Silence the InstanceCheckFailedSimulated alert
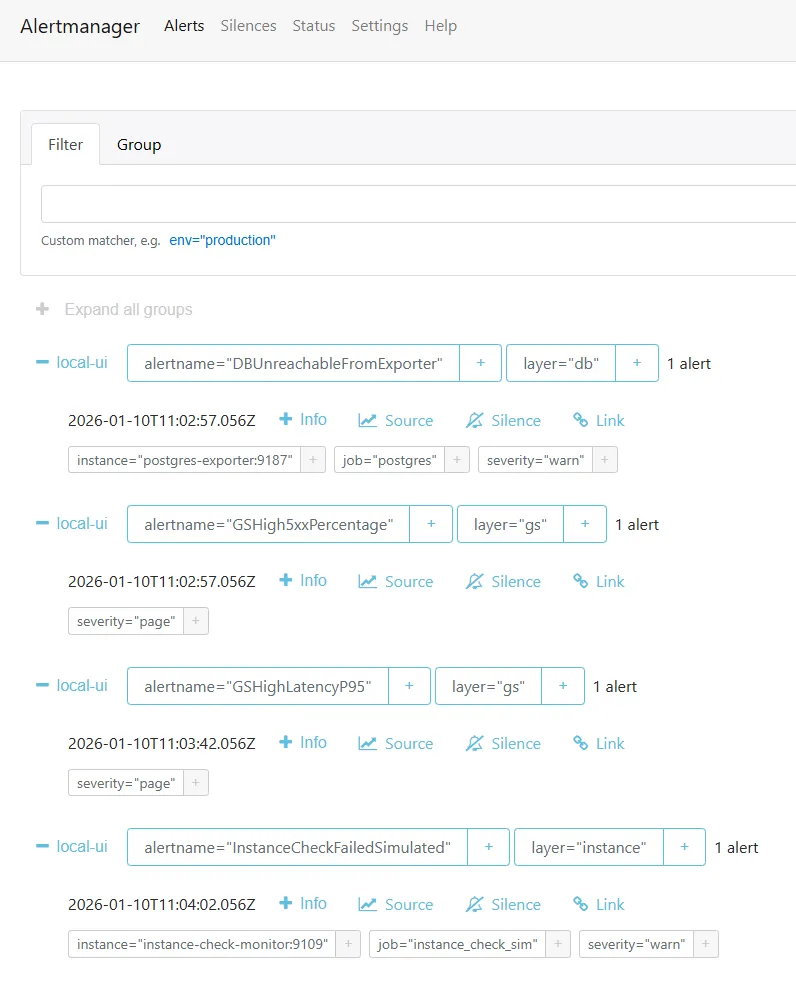Image resolution: width=796 pixels, height=996 pixels. [503, 905]
